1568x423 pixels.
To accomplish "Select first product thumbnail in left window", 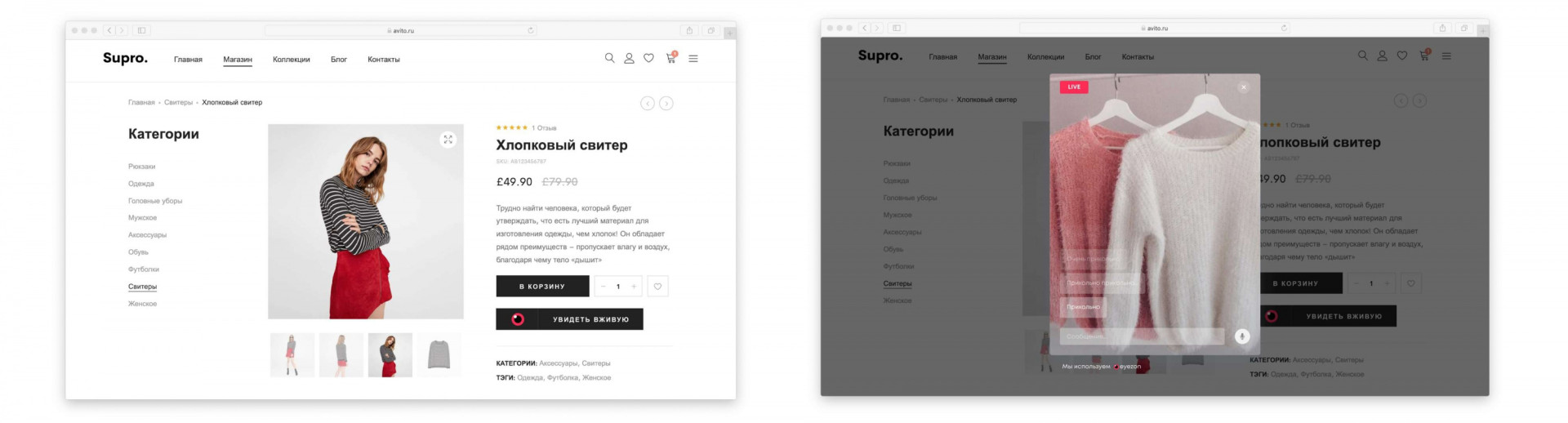I will (x=292, y=355).
